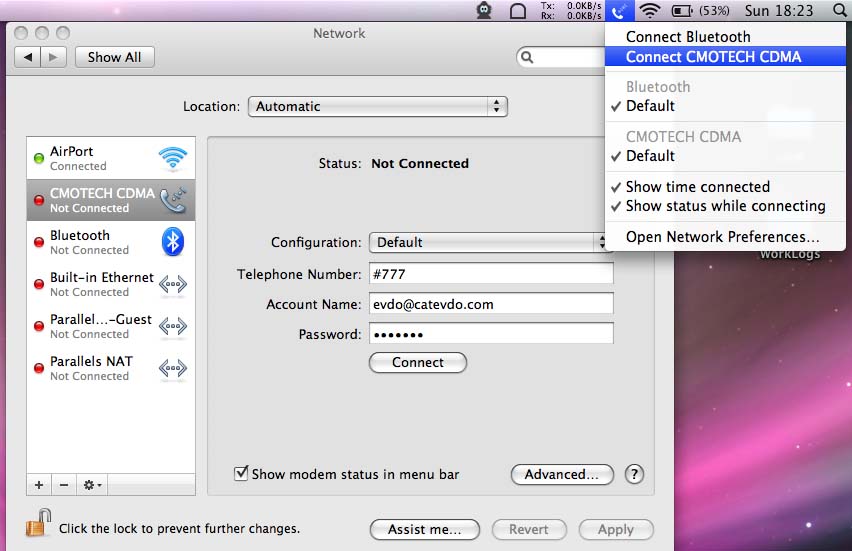The width and height of the screenshot is (852, 551).
Task: Select Default under CMOTECH CDMA in the menu
Action: (x=725, y=156)
